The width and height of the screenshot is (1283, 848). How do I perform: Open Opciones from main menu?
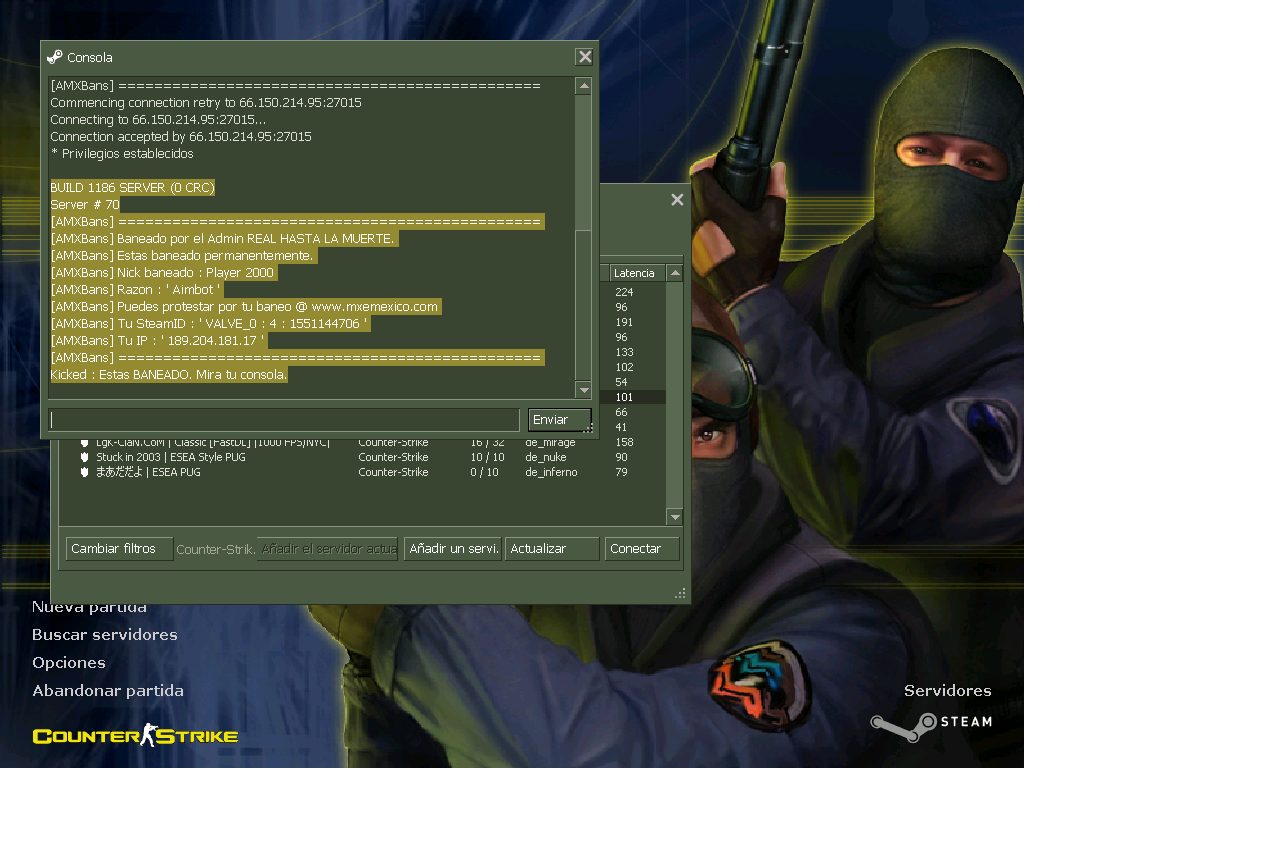(69, 663)
